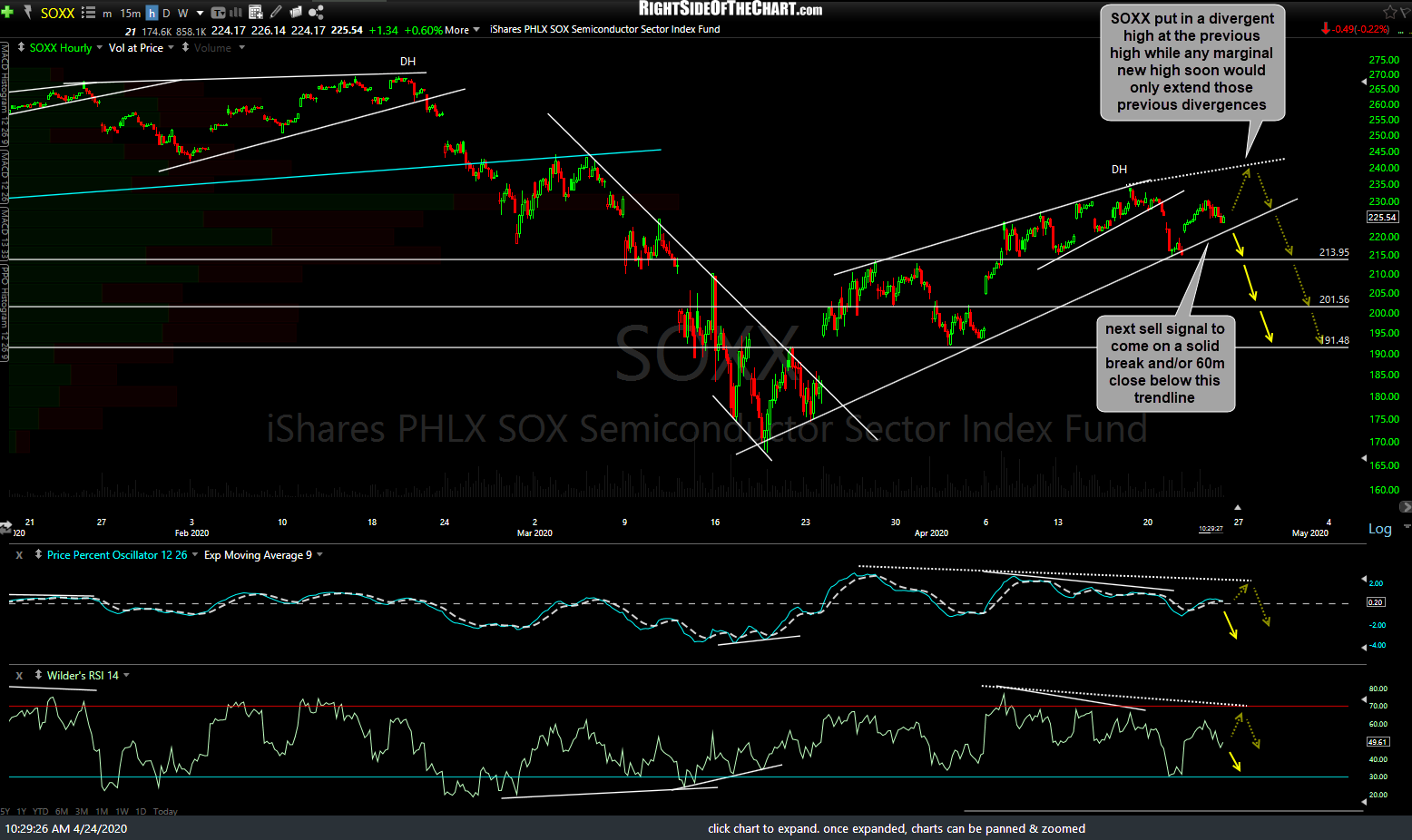Select the pencil drawing tool
Viewport: 1412px width, 840px height.
[276, 13]
